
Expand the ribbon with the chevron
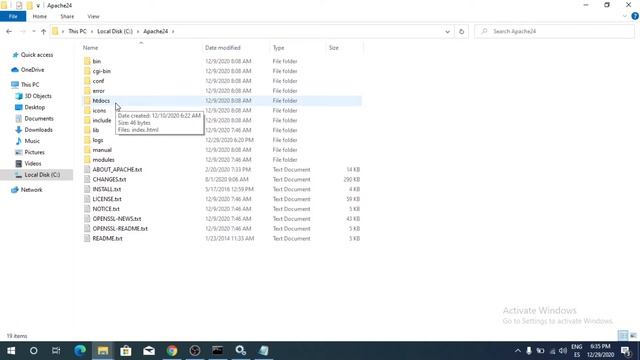(x=624, y=16)
